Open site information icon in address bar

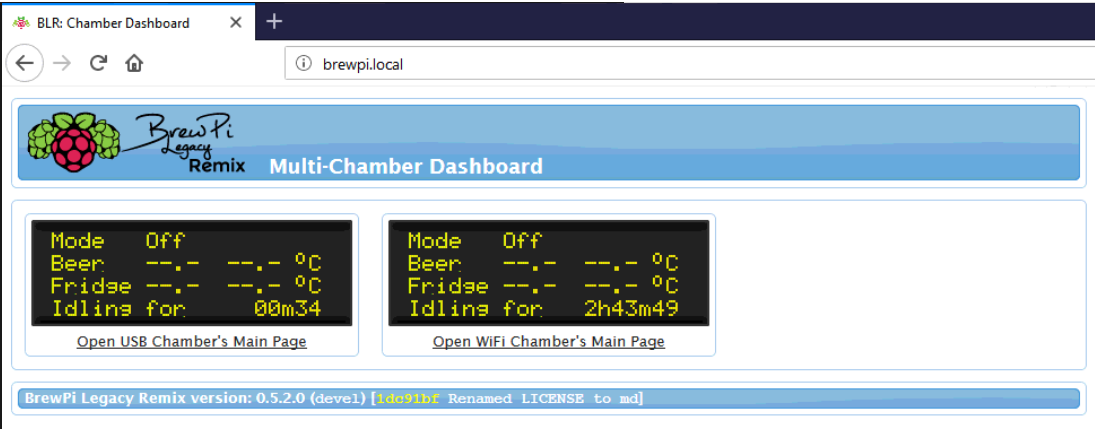303,64
